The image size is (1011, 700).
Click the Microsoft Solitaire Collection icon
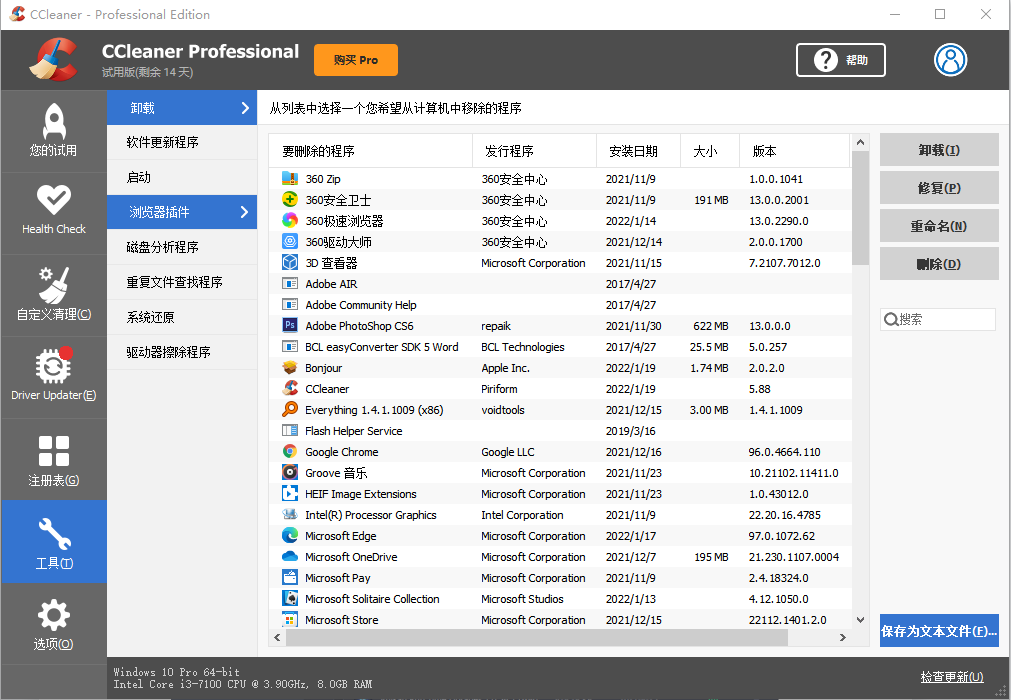[x=290, y=598]
